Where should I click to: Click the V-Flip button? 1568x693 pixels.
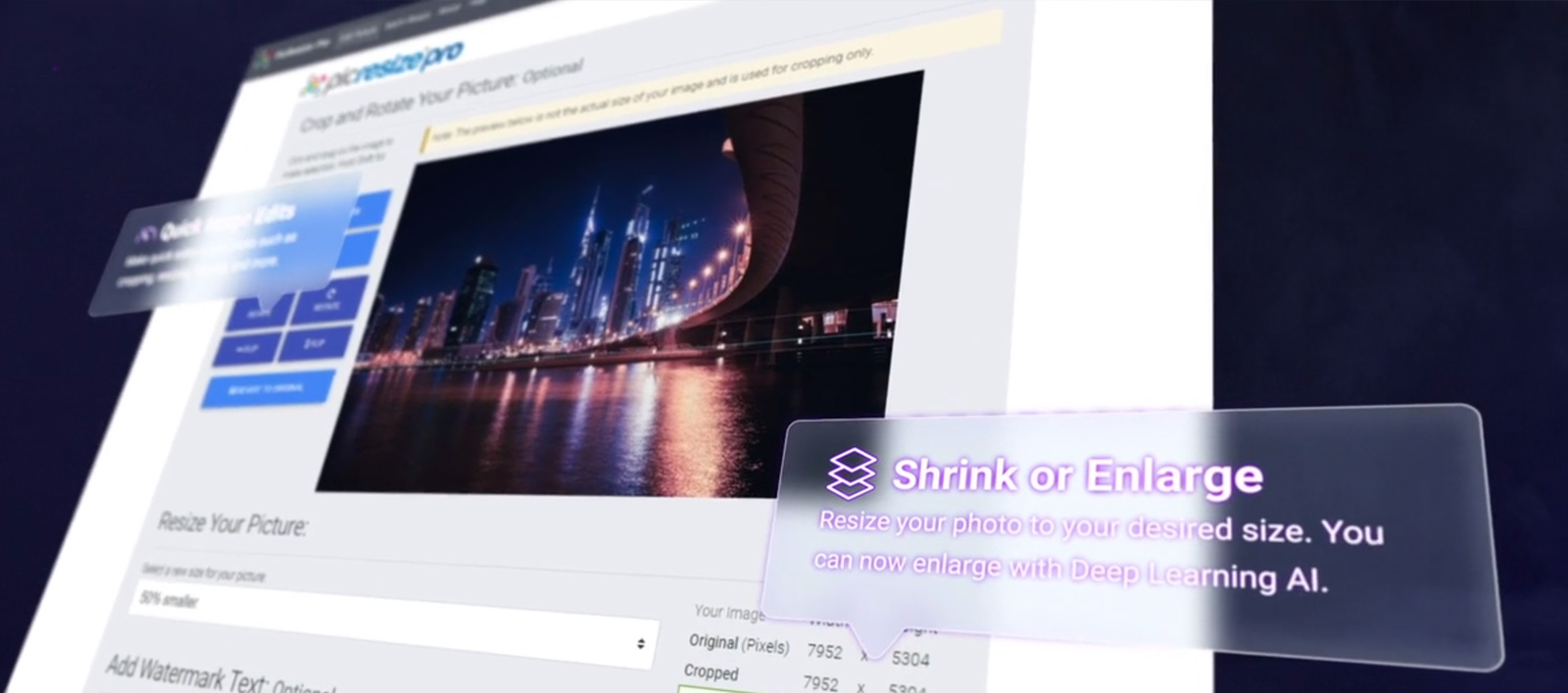316,343
